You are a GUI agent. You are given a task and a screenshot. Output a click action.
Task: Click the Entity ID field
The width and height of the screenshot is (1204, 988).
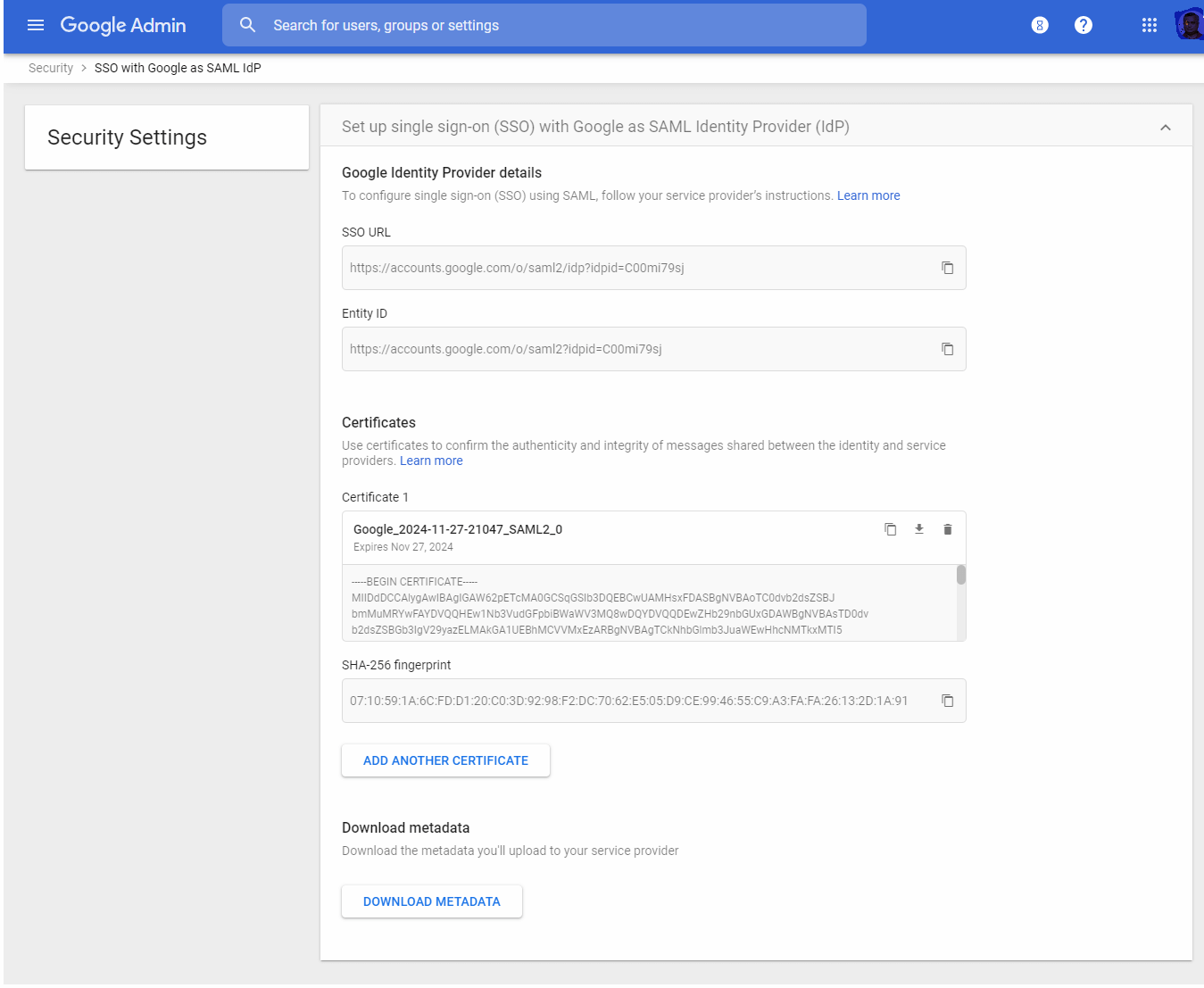click(653, 349)
